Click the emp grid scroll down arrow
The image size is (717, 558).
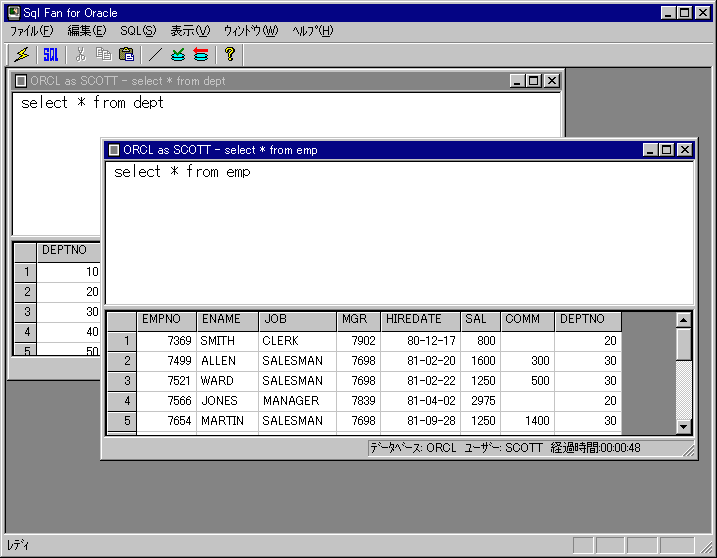pos(683,427)
